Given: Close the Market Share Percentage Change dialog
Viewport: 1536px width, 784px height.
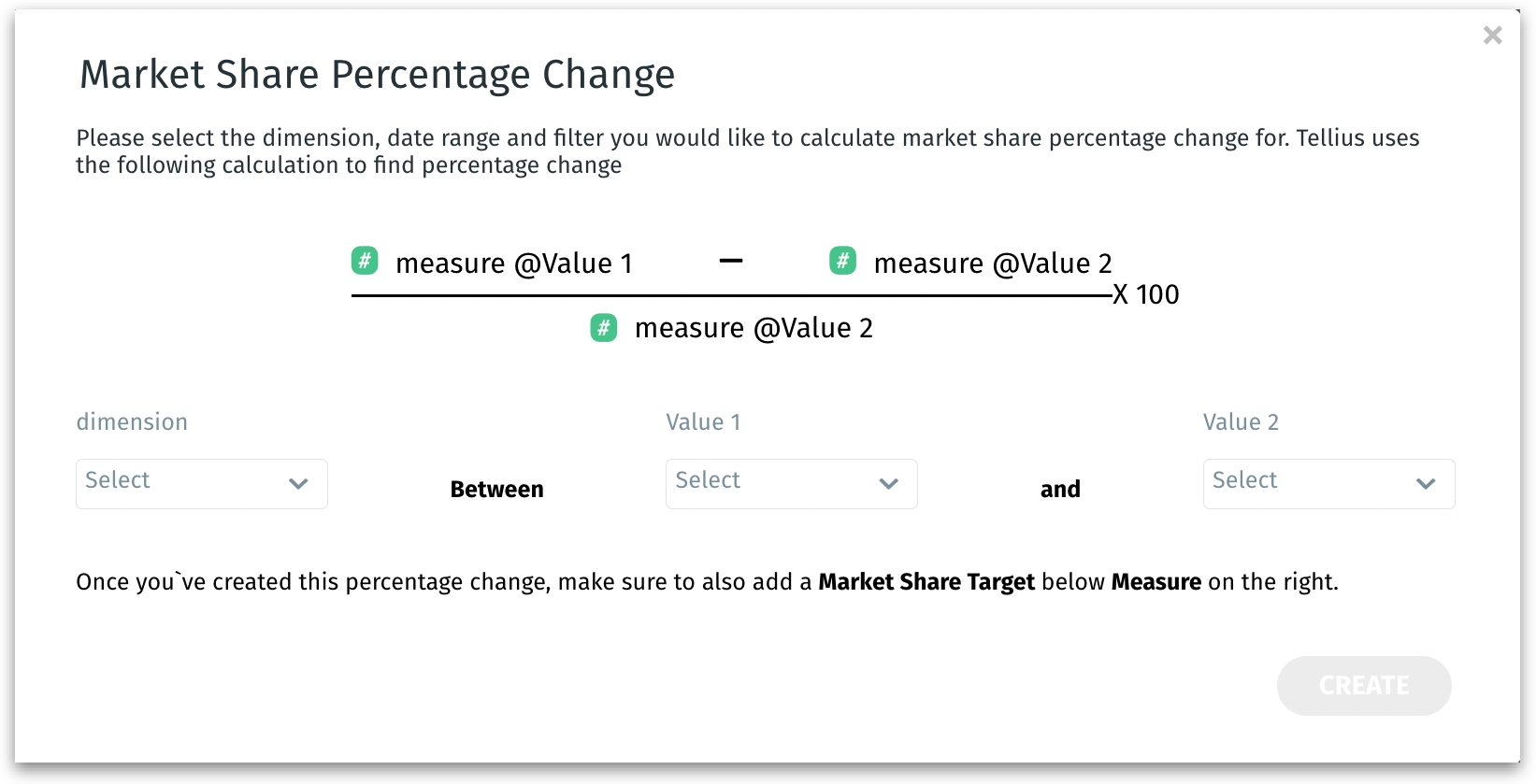Looking at the screenshot, I should point(1492,36).
